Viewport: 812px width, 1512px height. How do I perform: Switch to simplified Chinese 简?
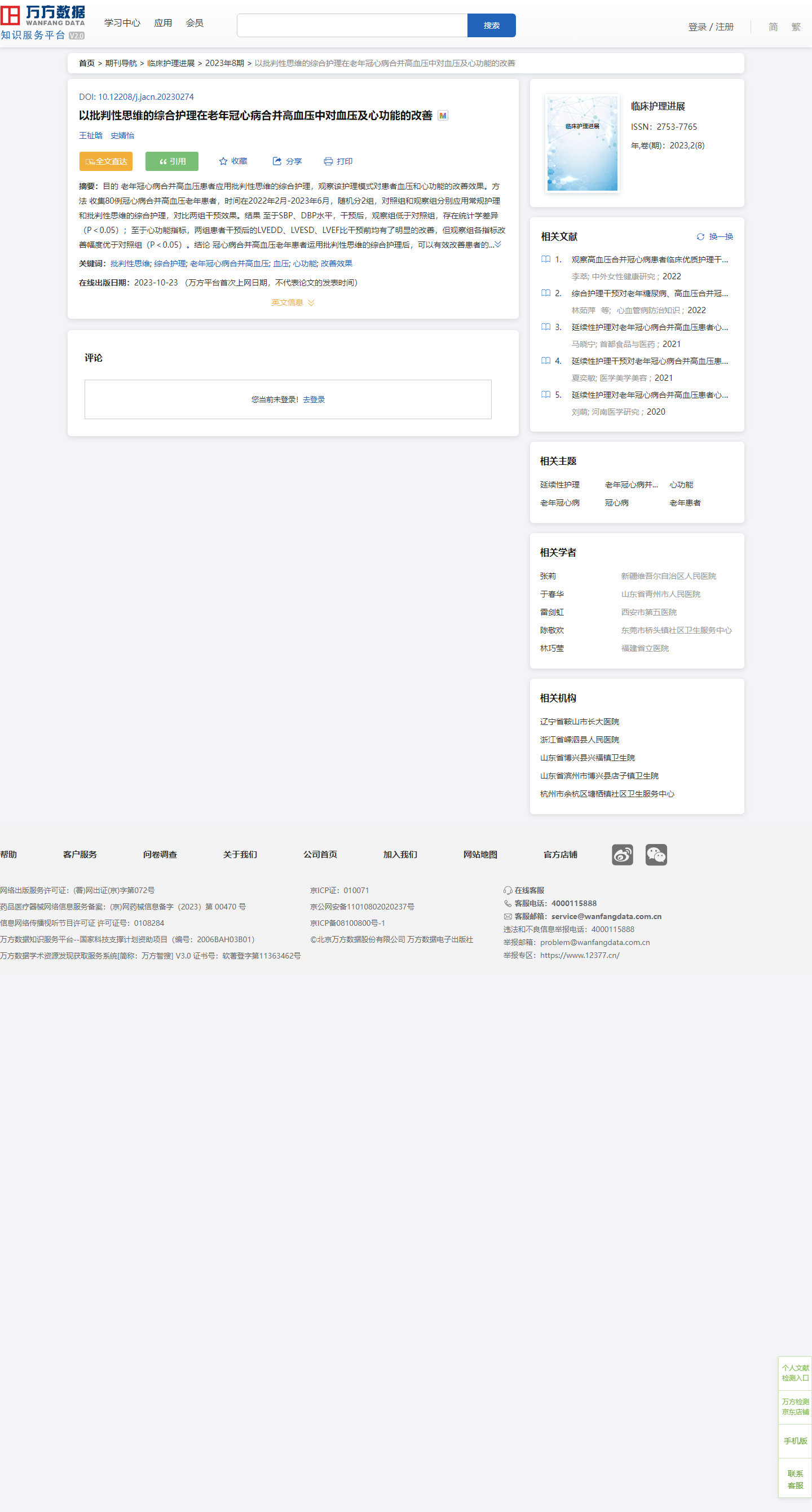pyautogui.click(x=773, y=27)
